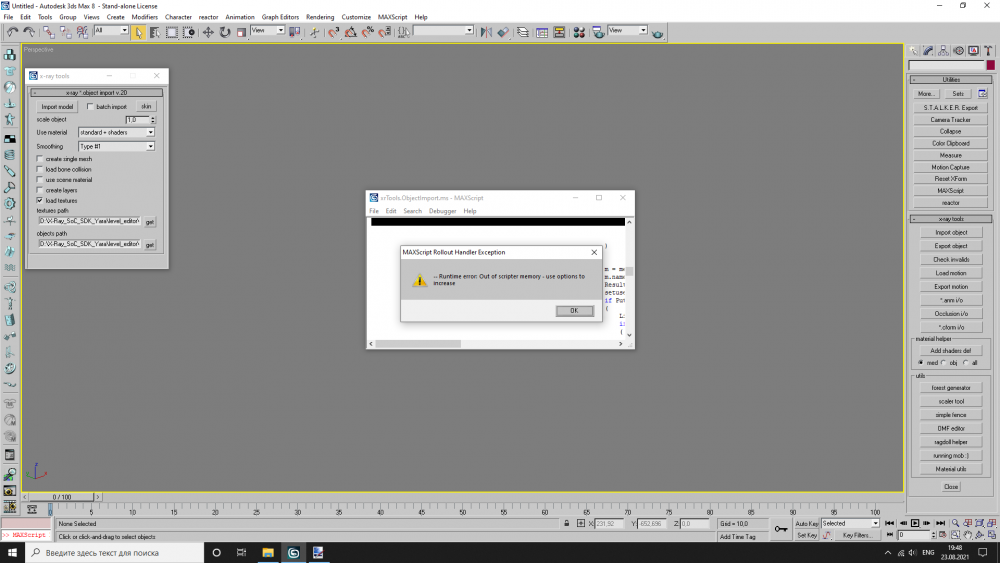Open the Layer Manager icon

pos(523,32)
